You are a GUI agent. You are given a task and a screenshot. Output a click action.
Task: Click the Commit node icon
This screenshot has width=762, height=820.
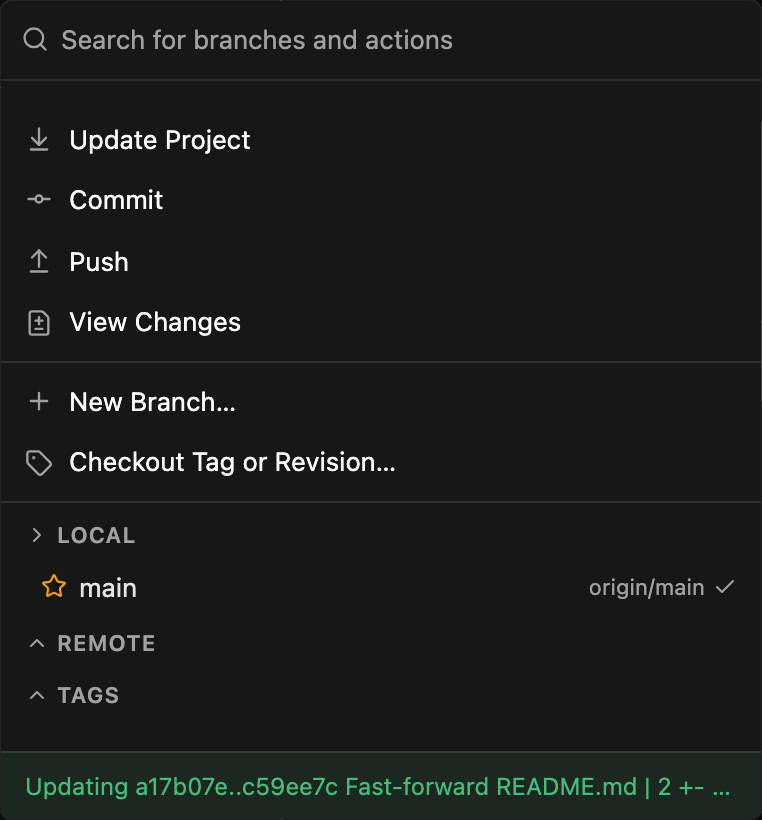39,199
